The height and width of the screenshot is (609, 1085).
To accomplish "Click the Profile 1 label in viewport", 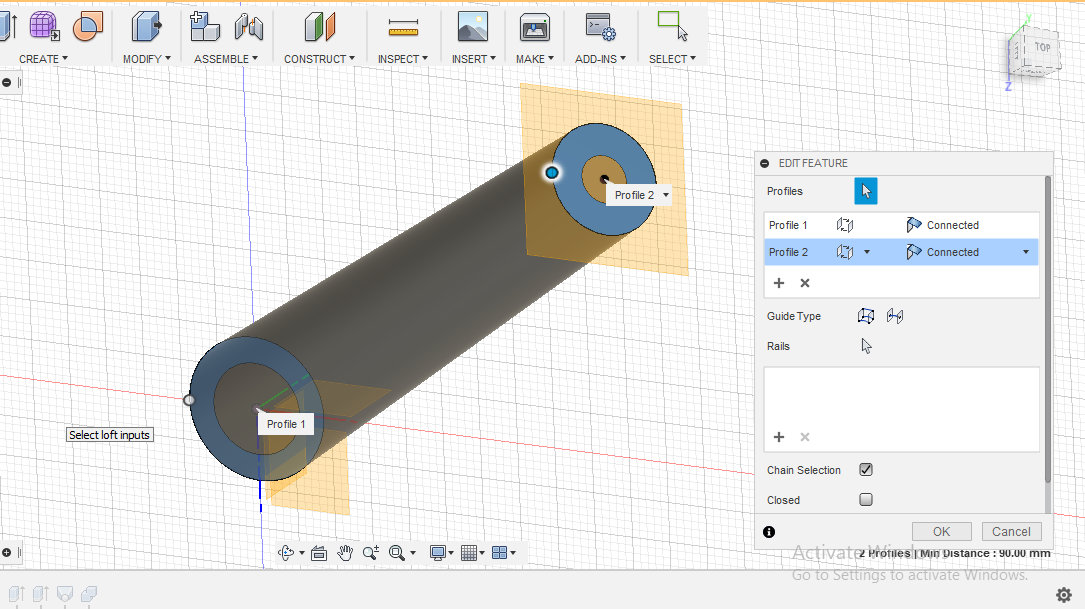I will coord(286,424).
